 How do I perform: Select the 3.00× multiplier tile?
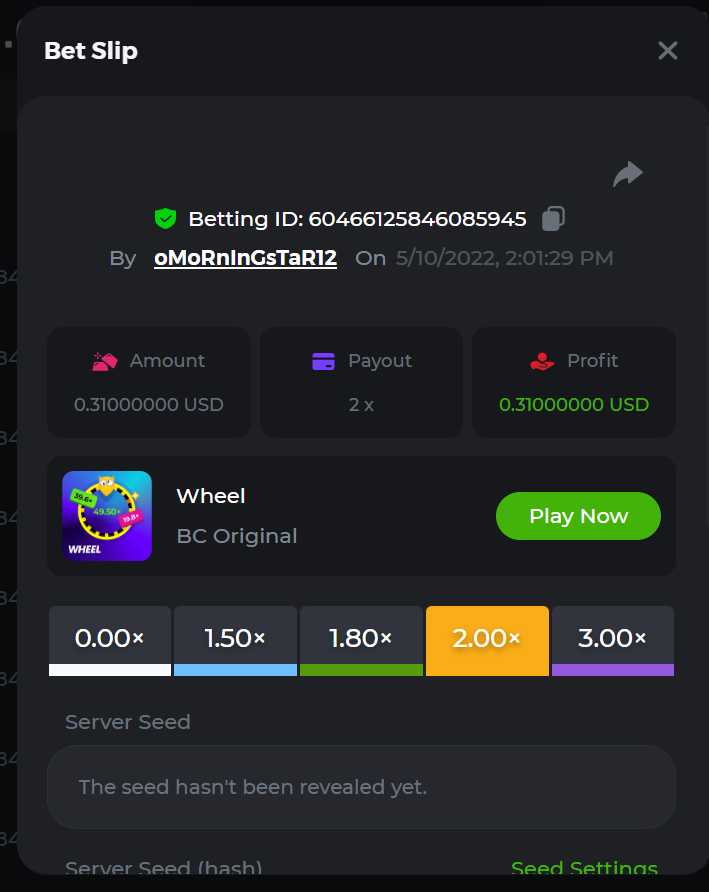pos(613,640)
